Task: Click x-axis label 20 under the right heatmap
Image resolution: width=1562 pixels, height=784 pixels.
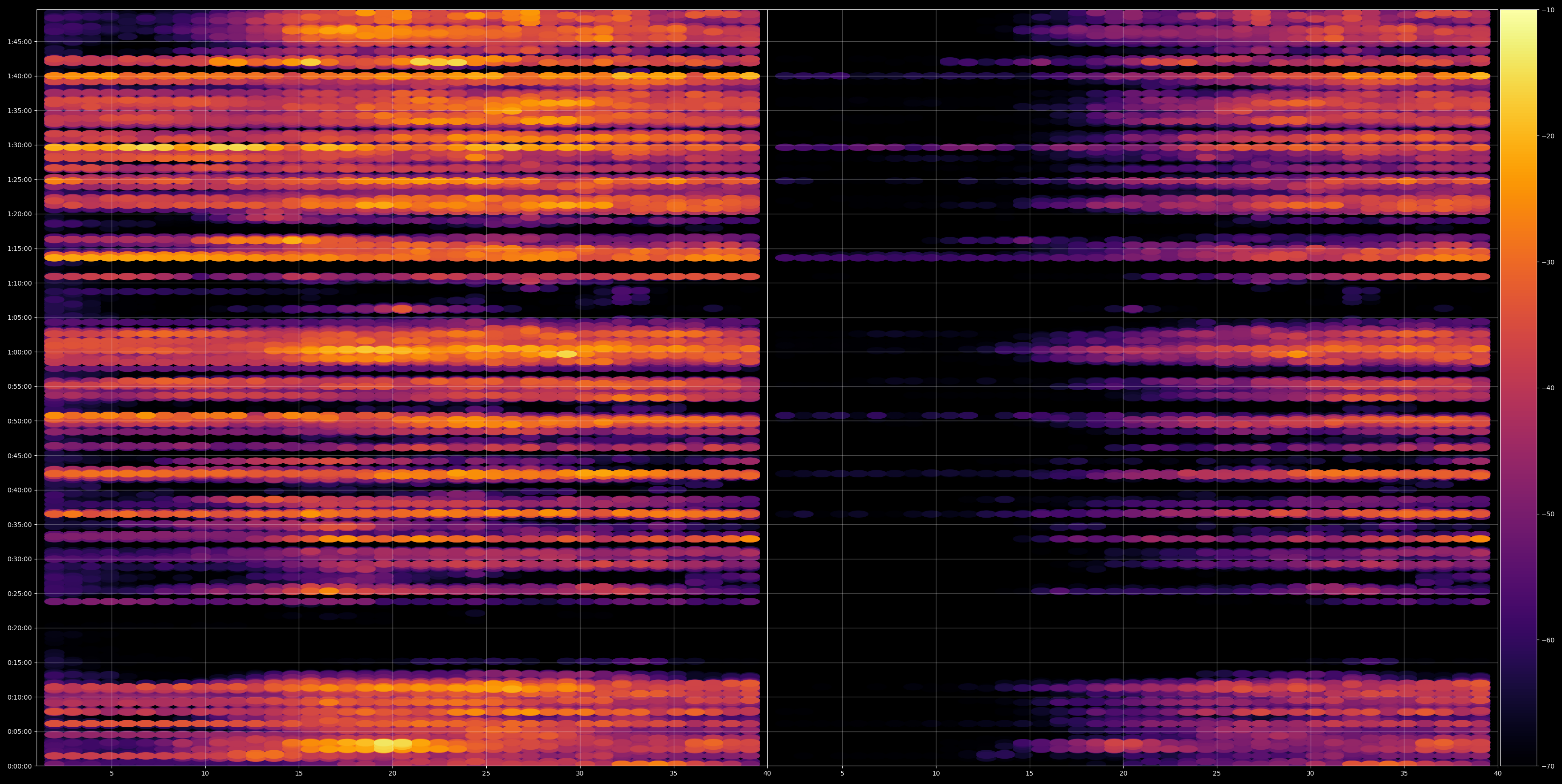Action: 1123,774
